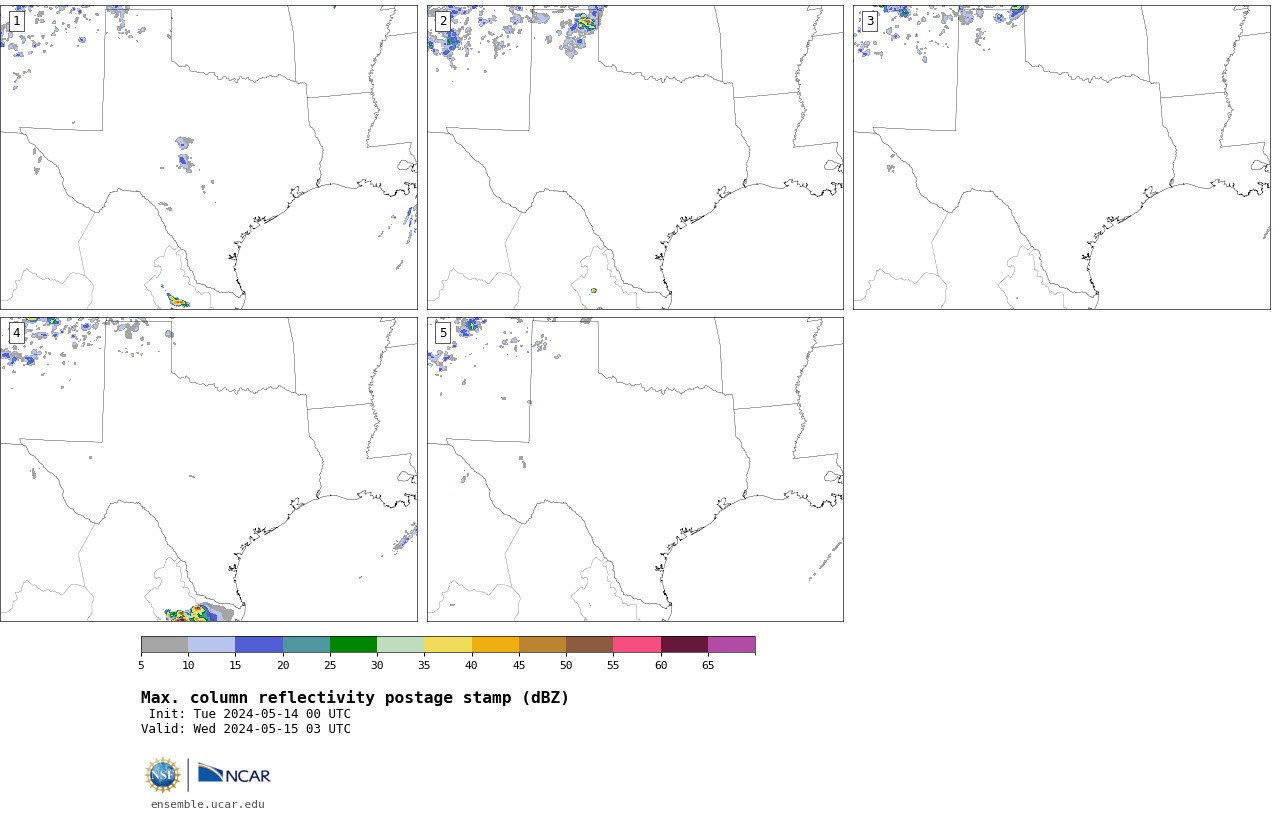Image resolution: width=1280 pixels, height=815 pixels.
Task: Click the colorbar tick label '20'
Action: pos(283,665)
